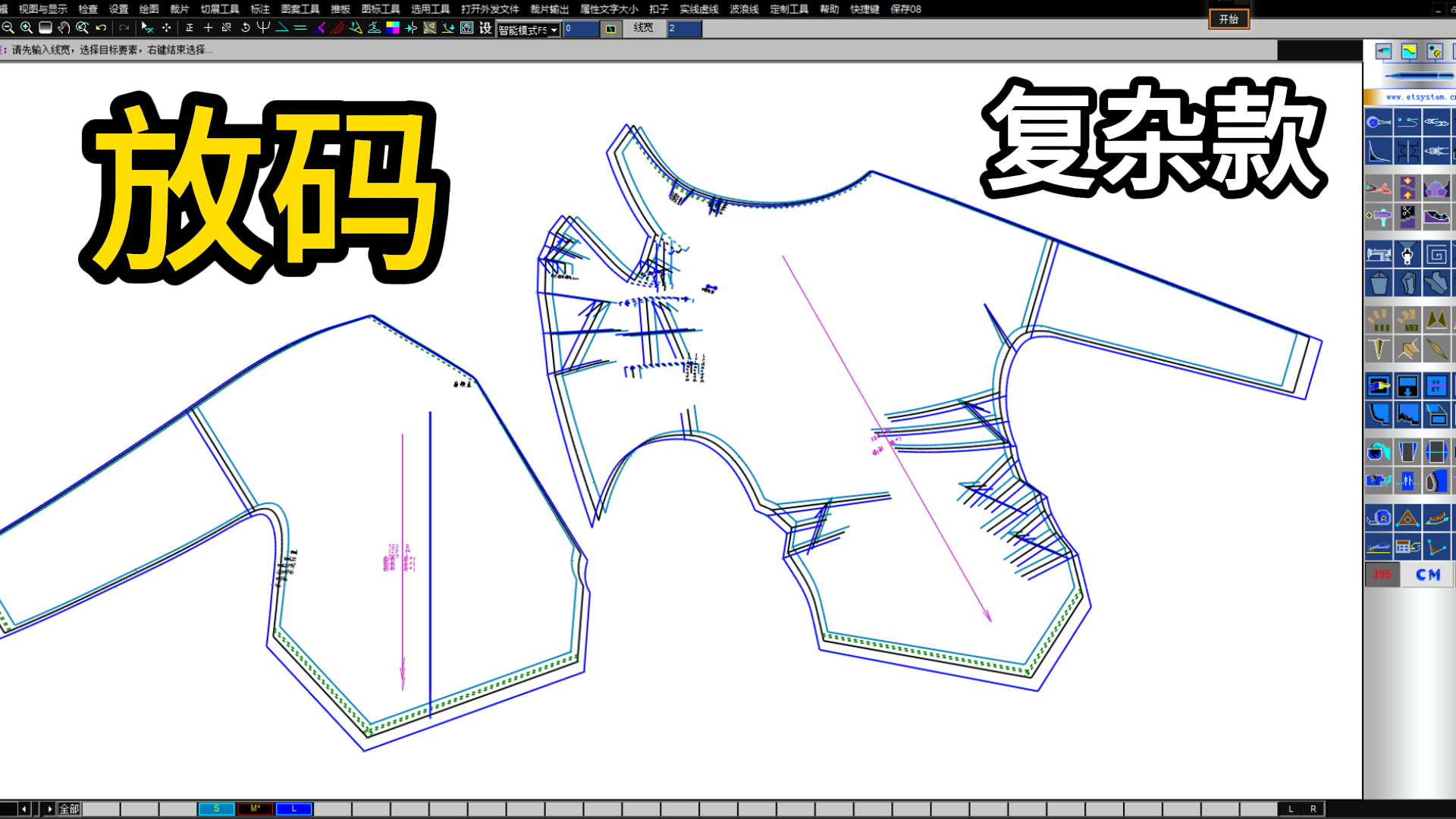Click the left arrow in bottom size bar

pyautogui.click(x=24, y=808)
